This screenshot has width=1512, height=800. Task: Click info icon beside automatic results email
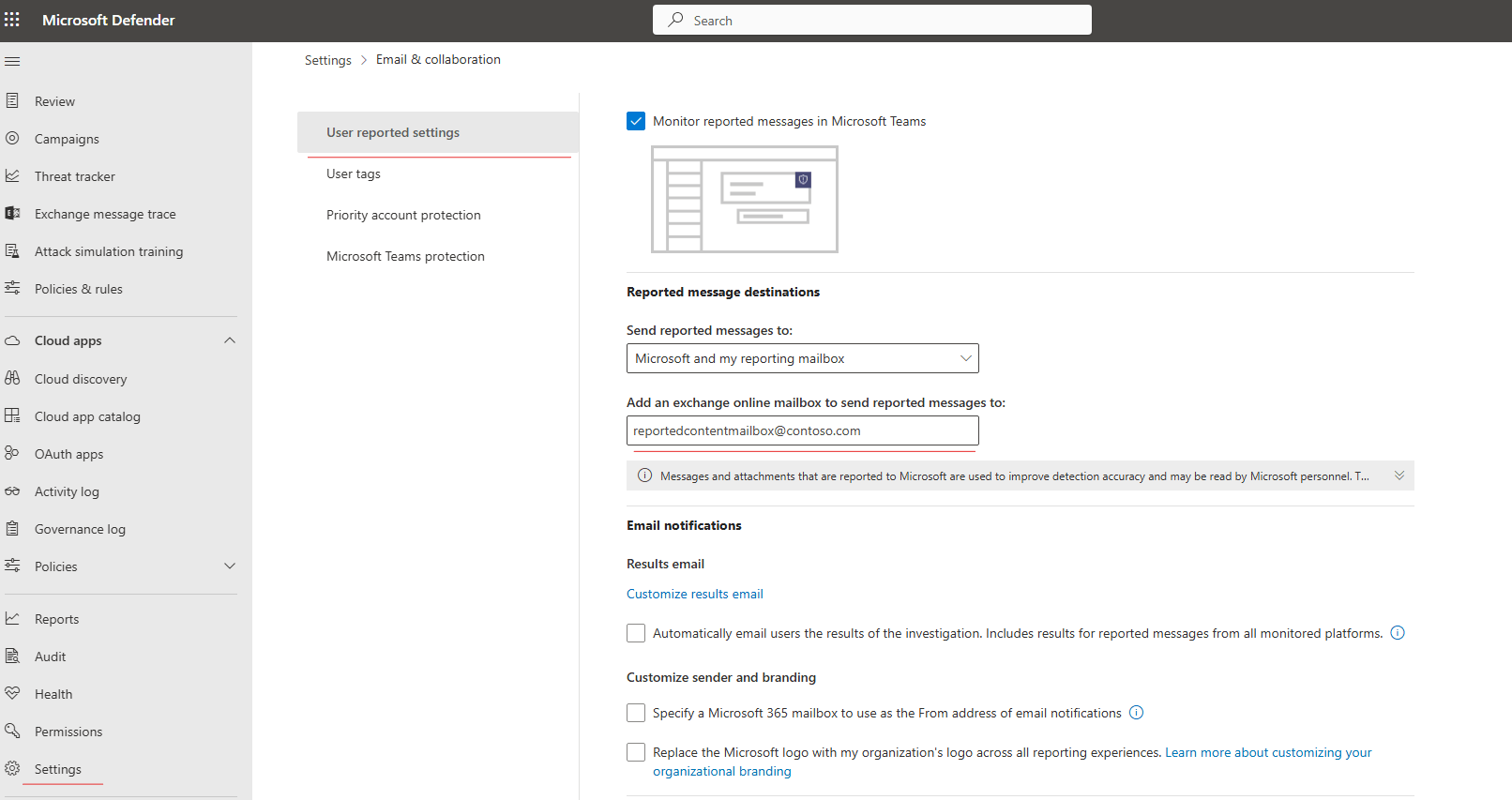point(1398,633)
